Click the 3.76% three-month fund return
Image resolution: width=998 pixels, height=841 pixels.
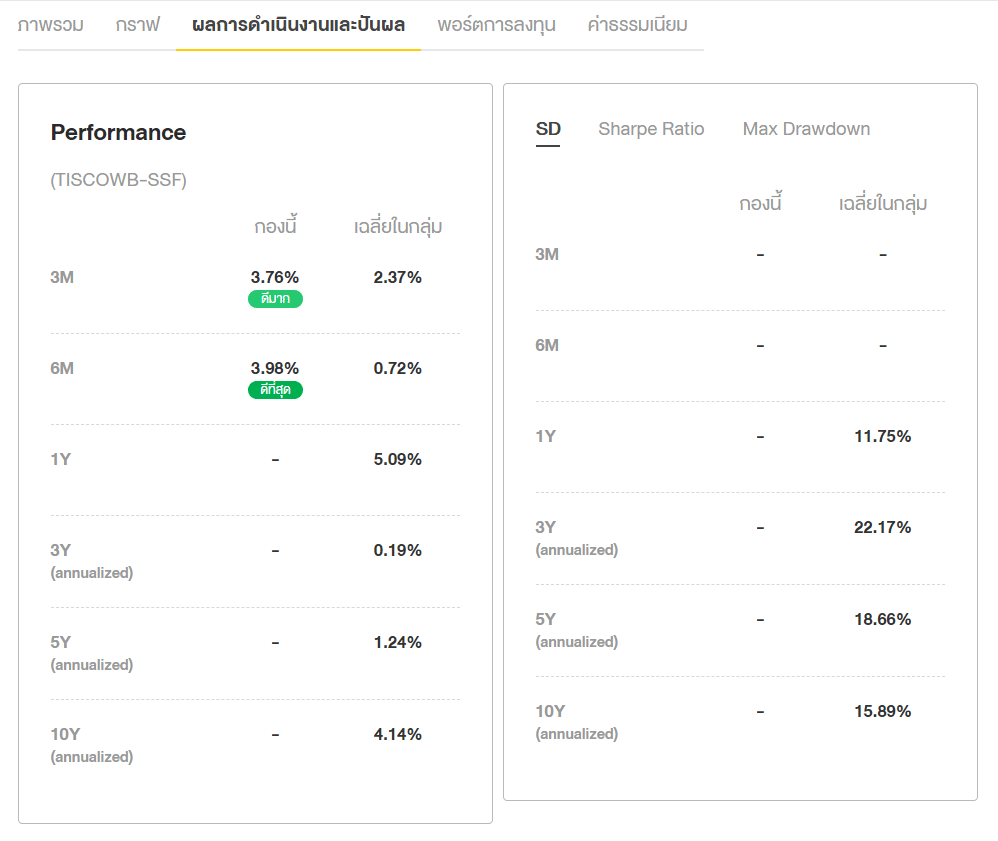coord(275,277)
